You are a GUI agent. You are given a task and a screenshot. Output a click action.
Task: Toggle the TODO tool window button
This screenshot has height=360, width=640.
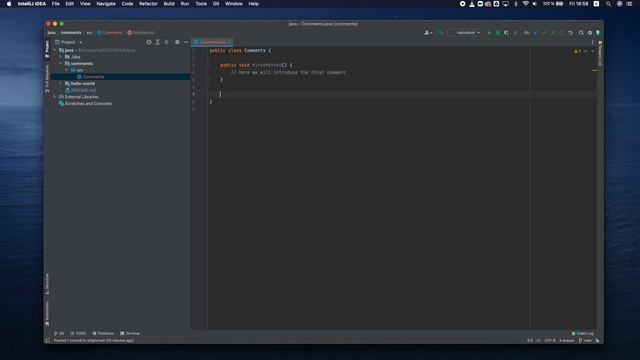(78, 333)
